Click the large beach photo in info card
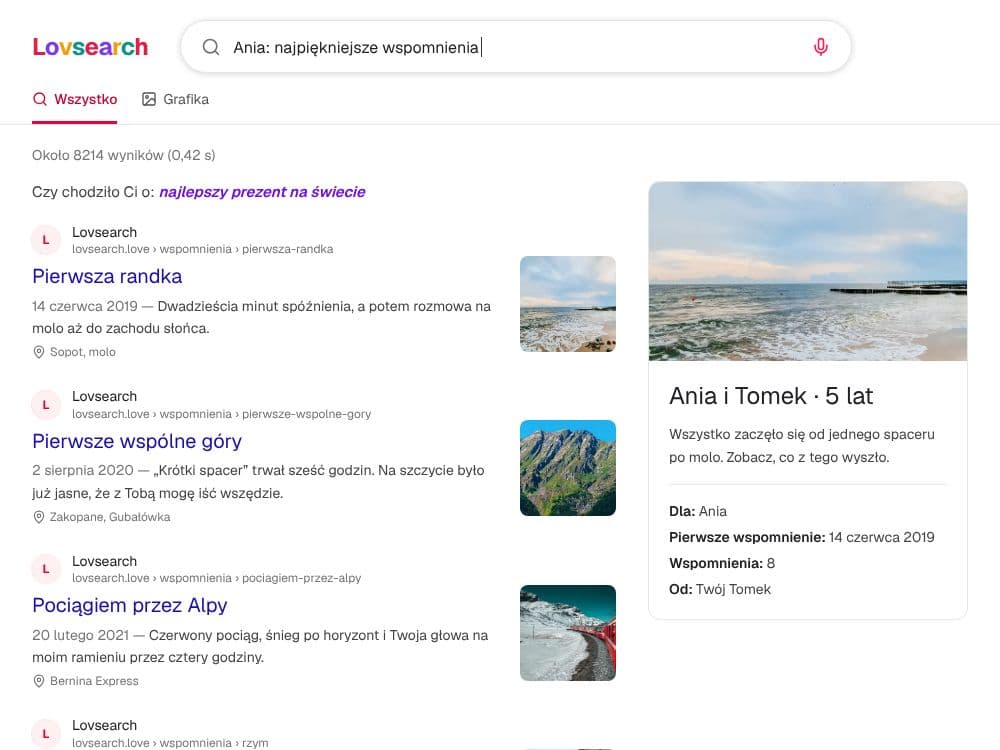The image size is (1000, 750). tap(807, 271)
